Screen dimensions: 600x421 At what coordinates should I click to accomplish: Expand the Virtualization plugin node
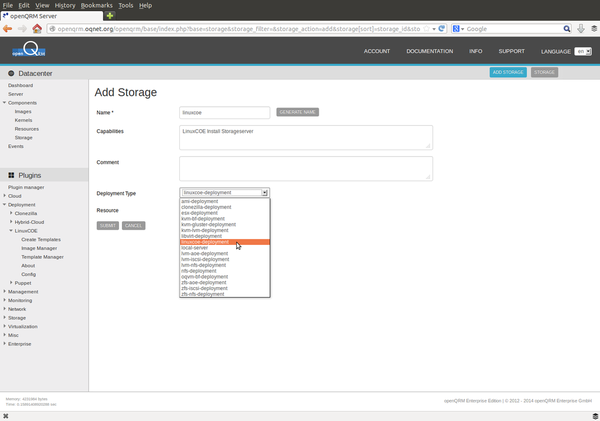(5, 326)
